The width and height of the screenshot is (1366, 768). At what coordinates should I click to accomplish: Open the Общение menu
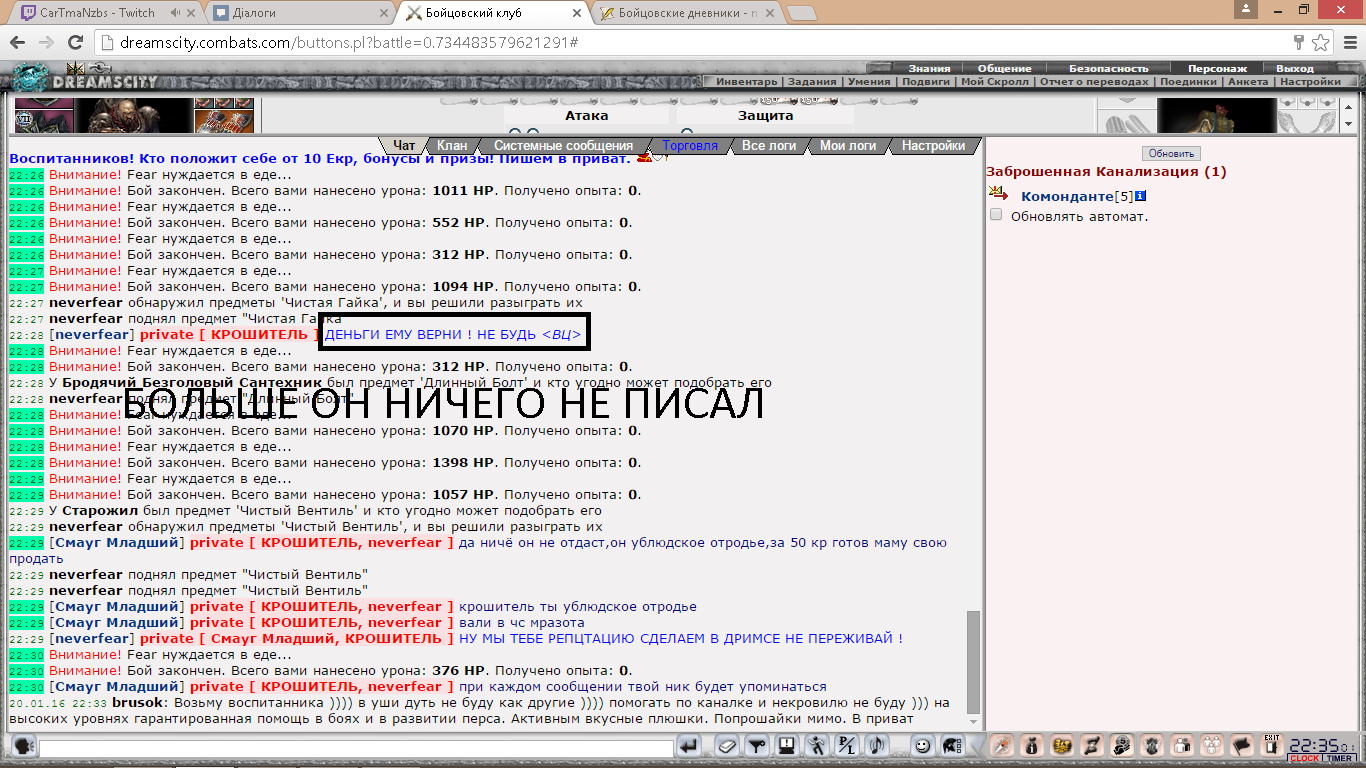[x=1004, y=69]
